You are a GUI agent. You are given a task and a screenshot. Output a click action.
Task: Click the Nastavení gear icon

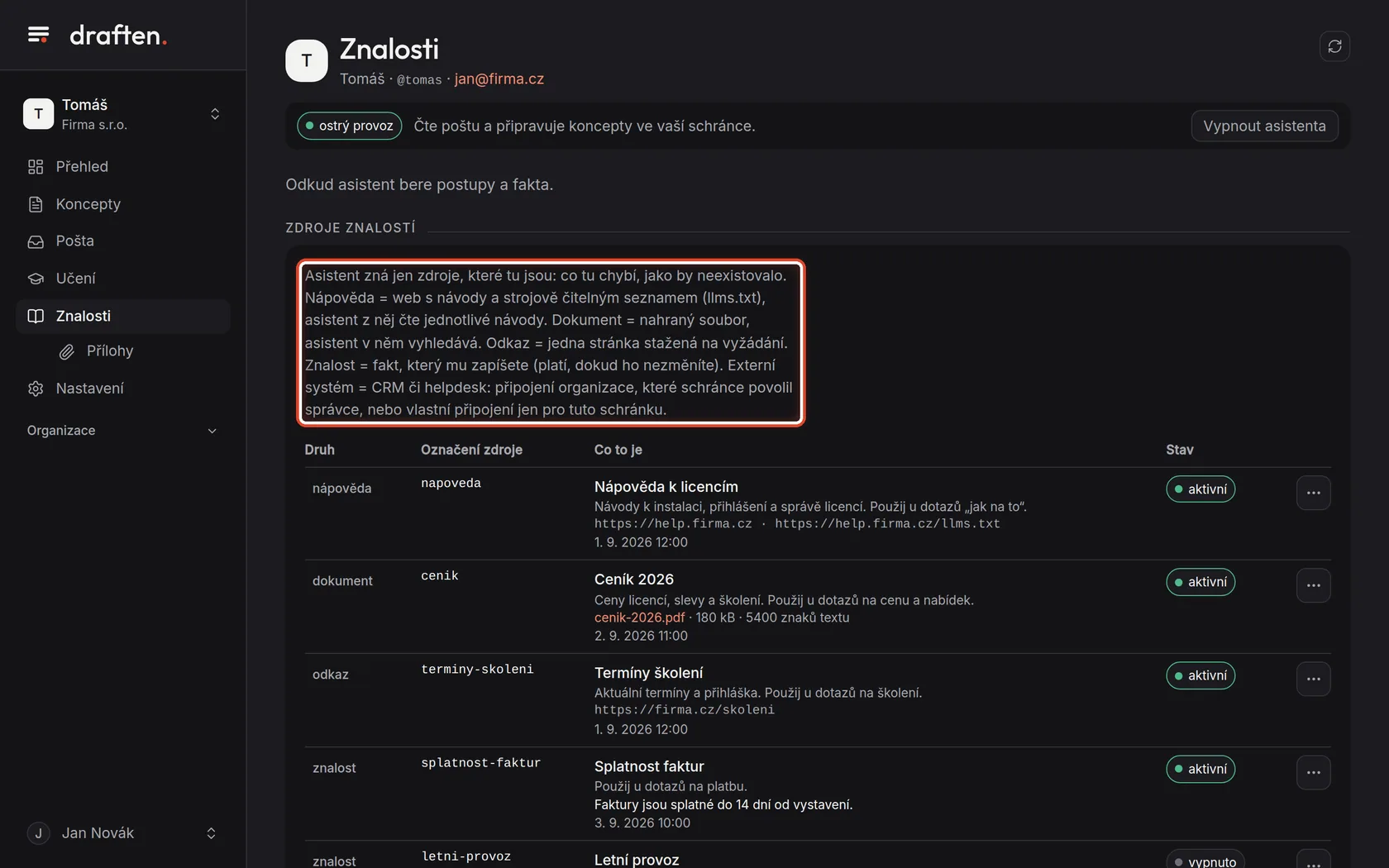[x=36, y=389]
